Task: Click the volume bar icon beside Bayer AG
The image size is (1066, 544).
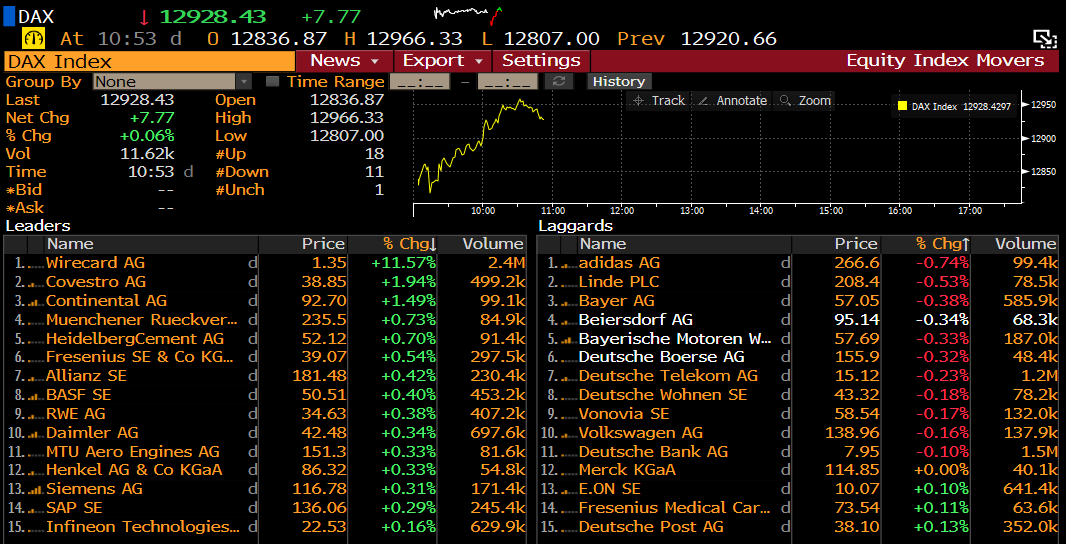Action: click(568, 302)
